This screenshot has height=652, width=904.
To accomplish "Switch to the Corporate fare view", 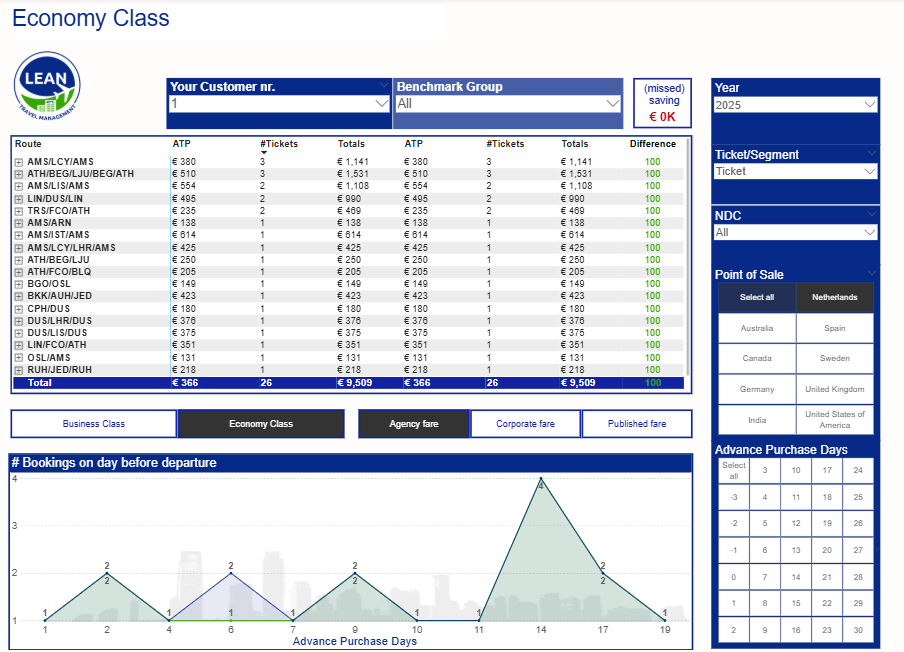I will [525, 424].
